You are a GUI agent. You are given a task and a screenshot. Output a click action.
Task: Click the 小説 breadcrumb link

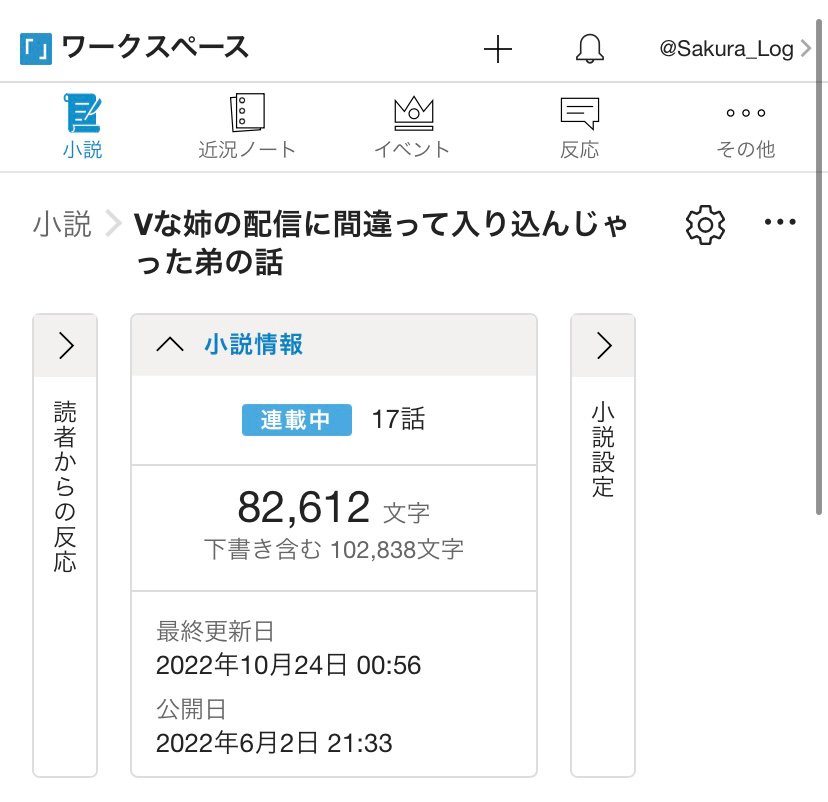coord(62,225)
